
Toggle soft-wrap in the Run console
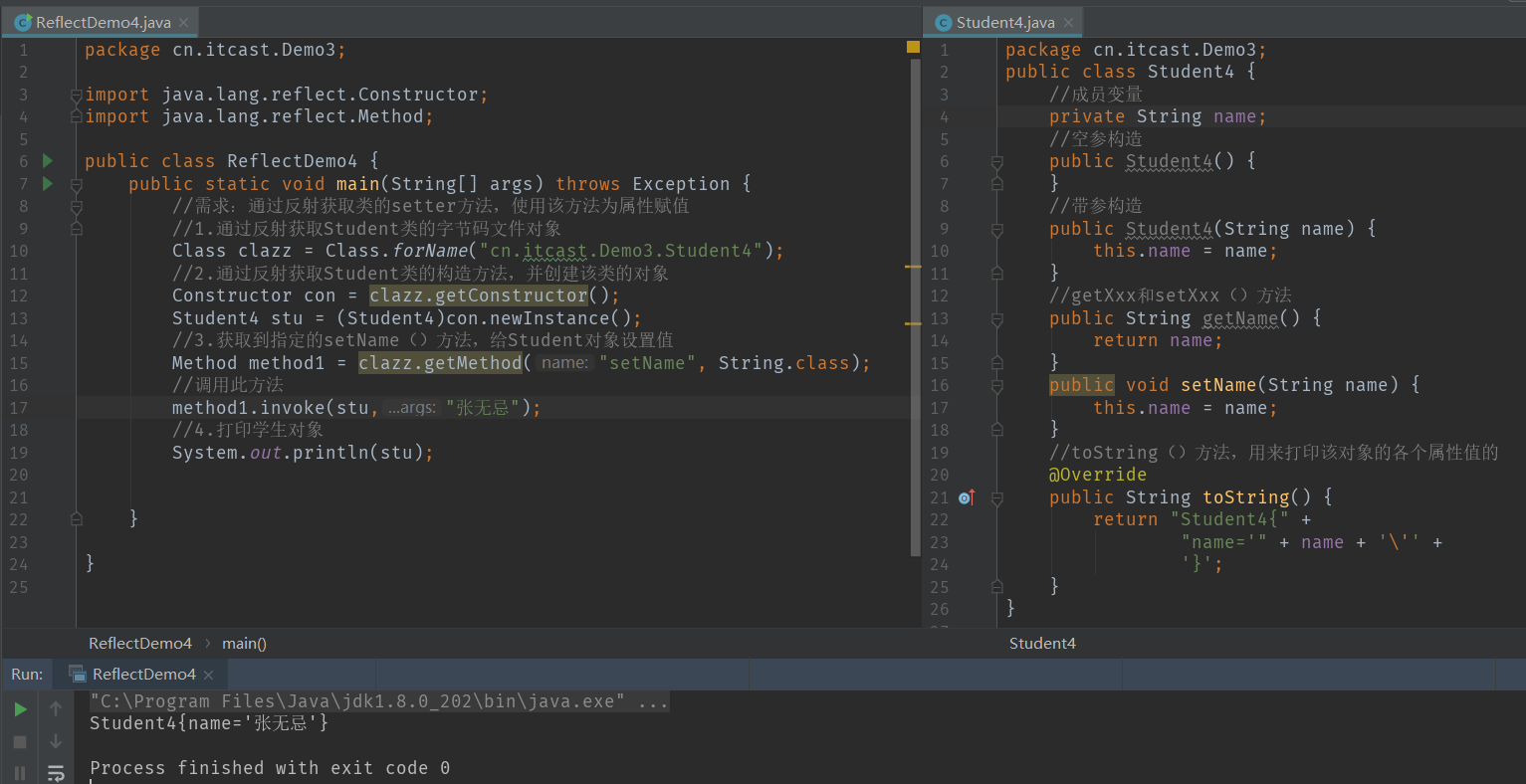(x=56, y=773)
